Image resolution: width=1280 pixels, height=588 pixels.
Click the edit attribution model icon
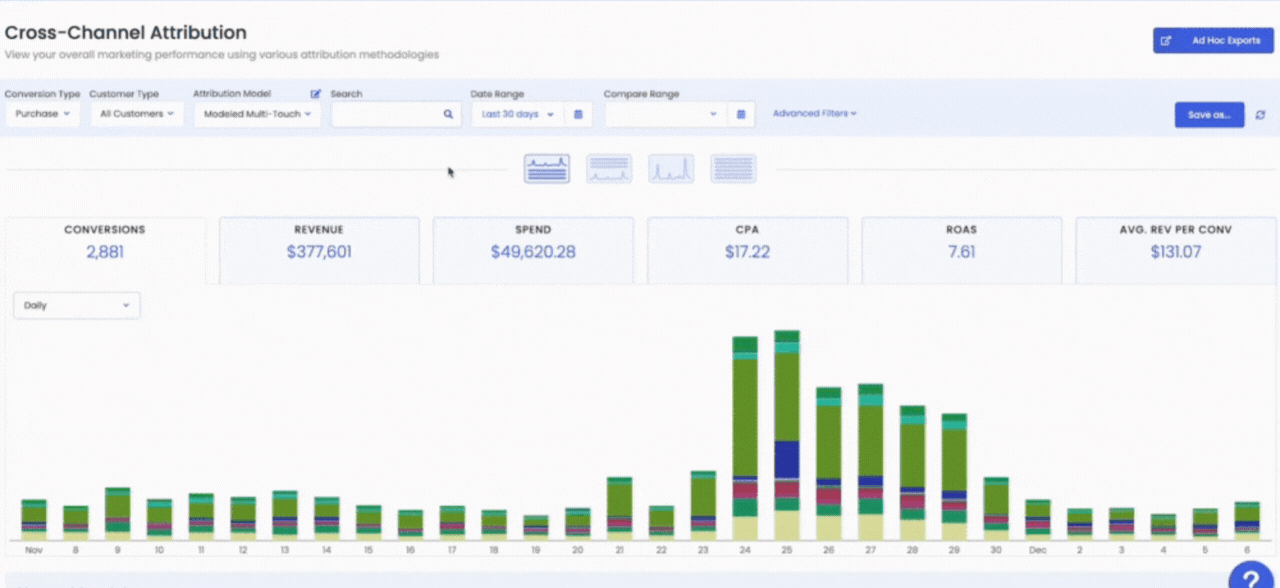point(316,94)
